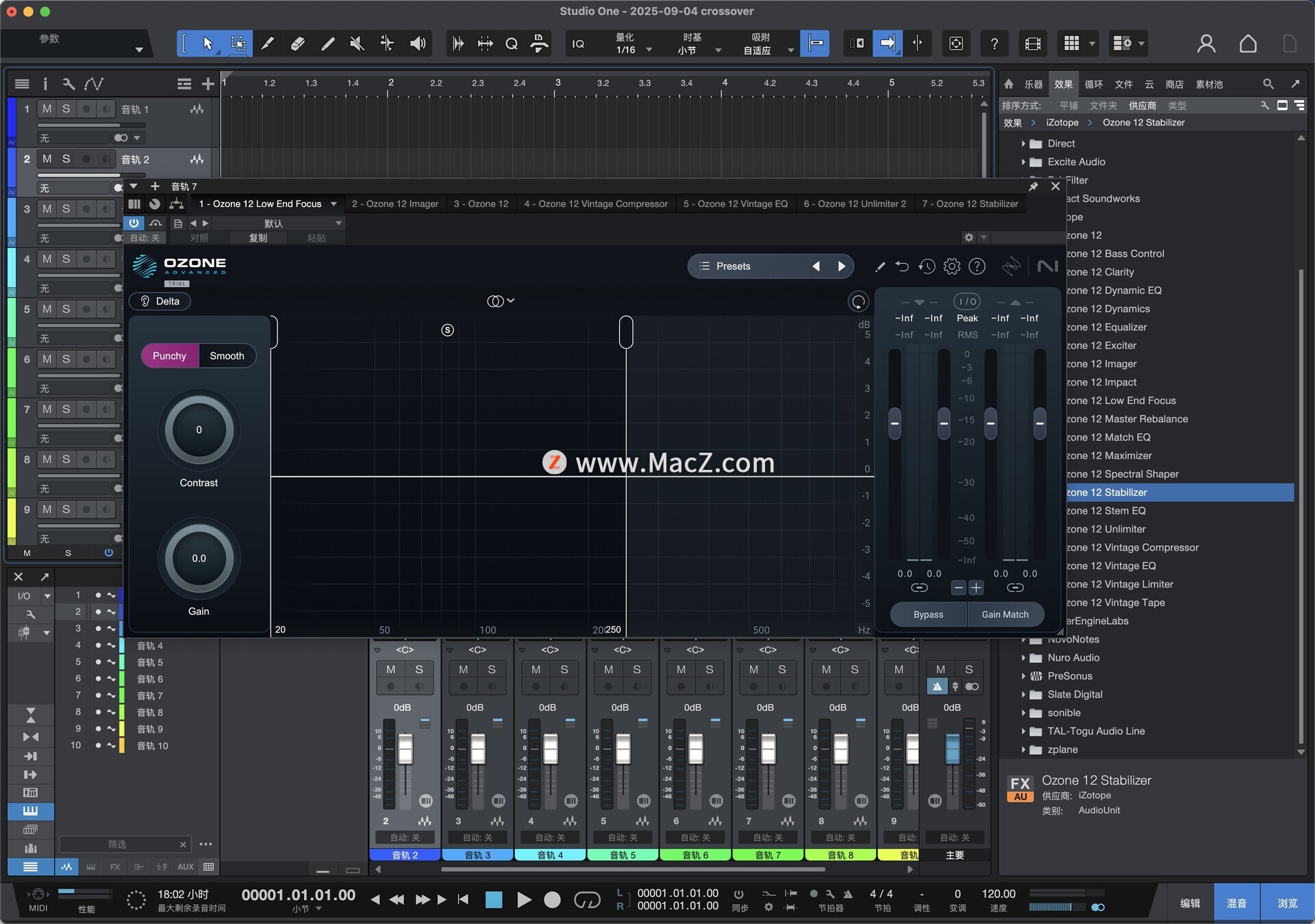Open the help question mark toolbar icon
1315x924 pixels.
pyautogui.click(x=994, y=44)
